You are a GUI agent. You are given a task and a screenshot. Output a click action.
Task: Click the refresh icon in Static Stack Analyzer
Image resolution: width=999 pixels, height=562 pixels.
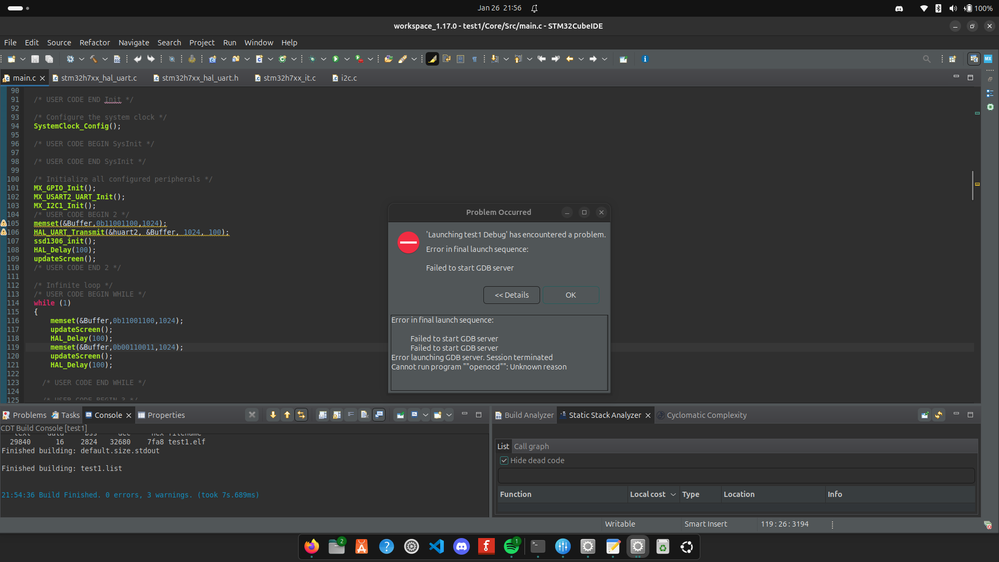pos(938,415)
